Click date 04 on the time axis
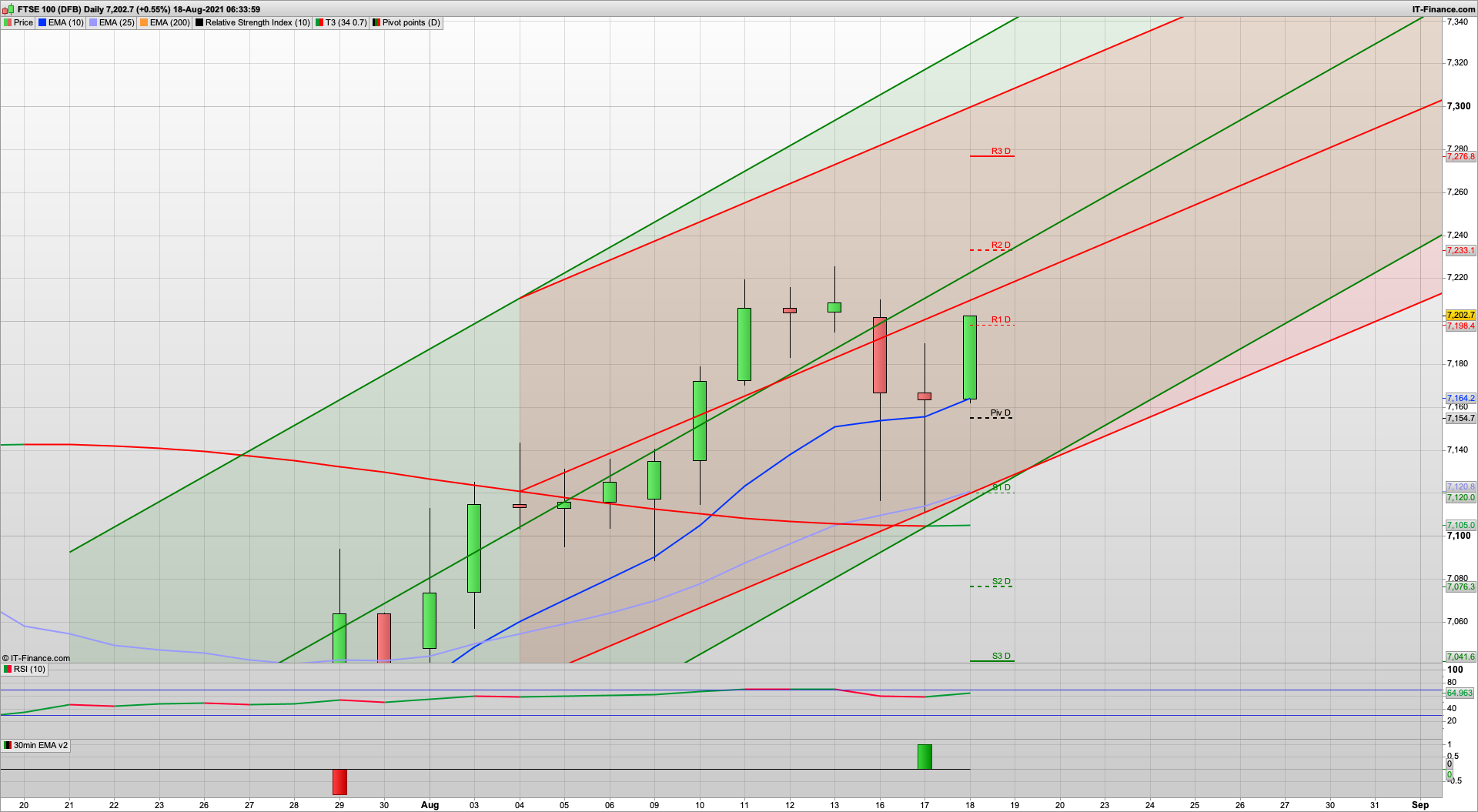 (520, 805)
